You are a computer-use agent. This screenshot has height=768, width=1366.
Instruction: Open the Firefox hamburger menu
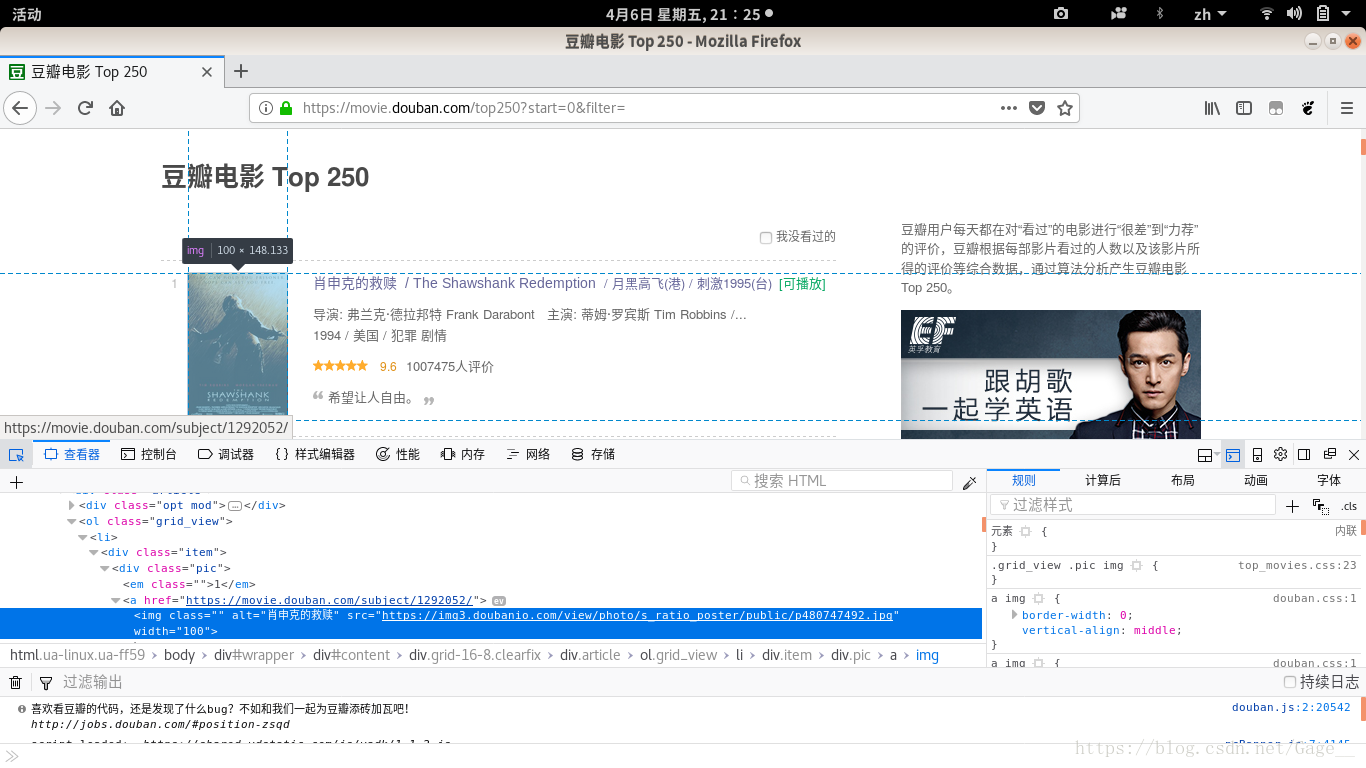point(1347,108)
